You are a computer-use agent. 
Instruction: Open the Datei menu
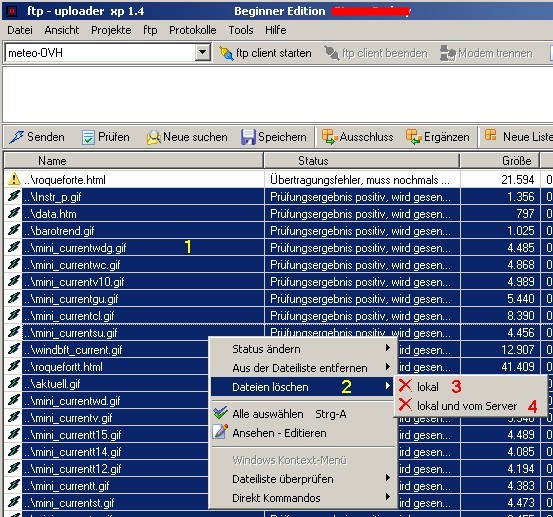20,30
